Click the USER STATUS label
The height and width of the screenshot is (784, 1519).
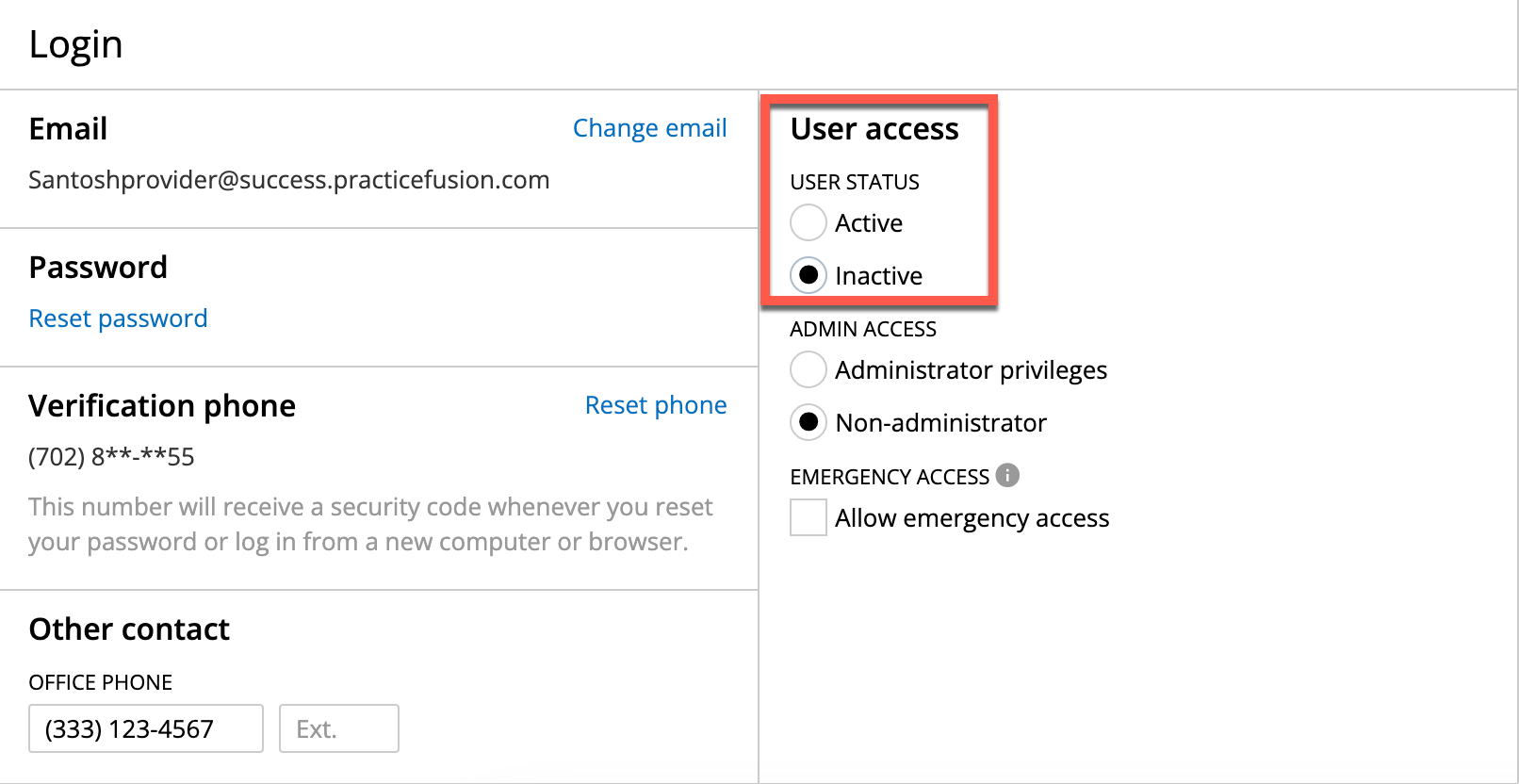pyautogui.click(x=854, y=182)
